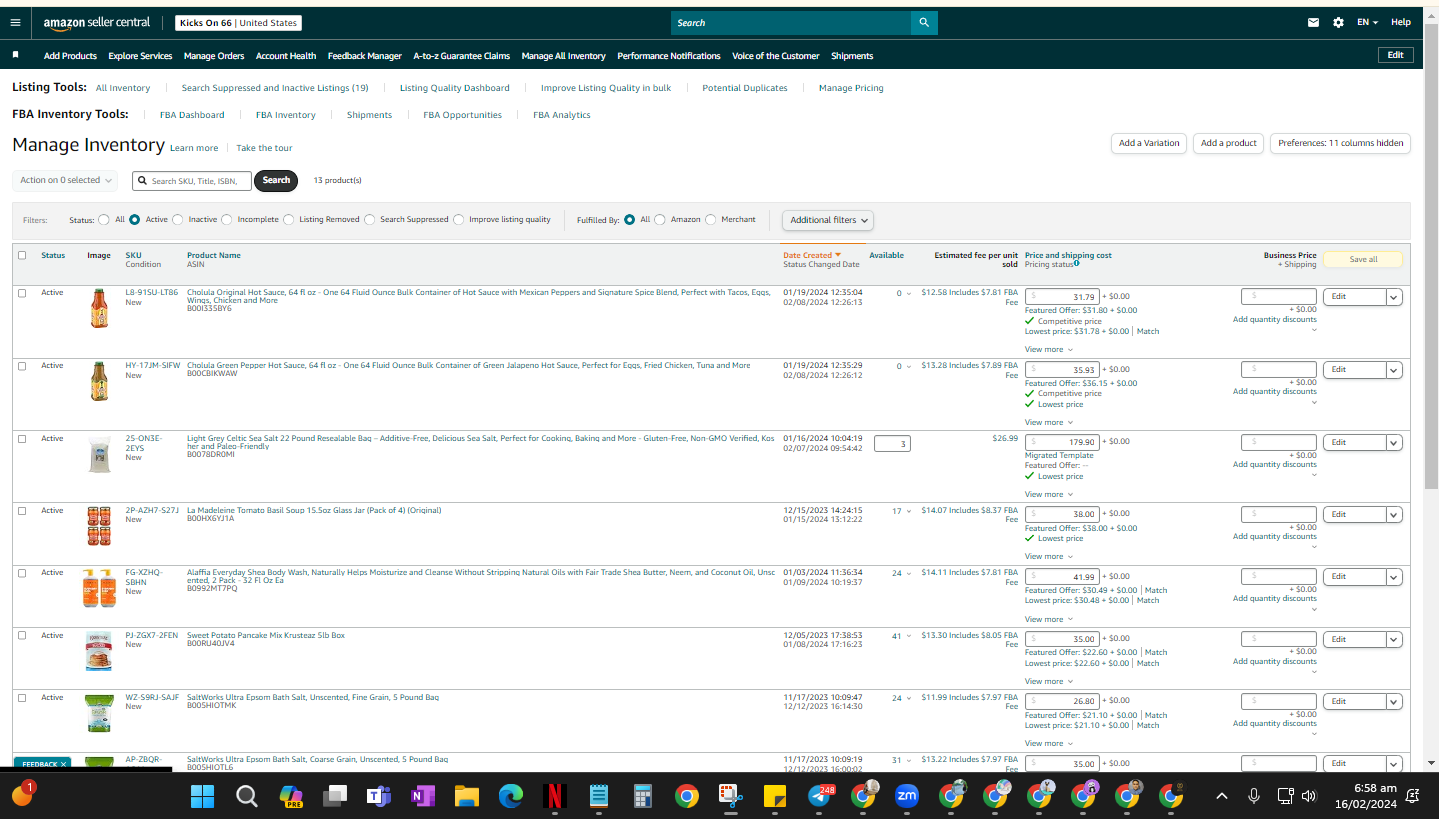This screenshot has width=1439, height=819.
Task: Open Calculator from the taskbar
Action: (642, 796)
